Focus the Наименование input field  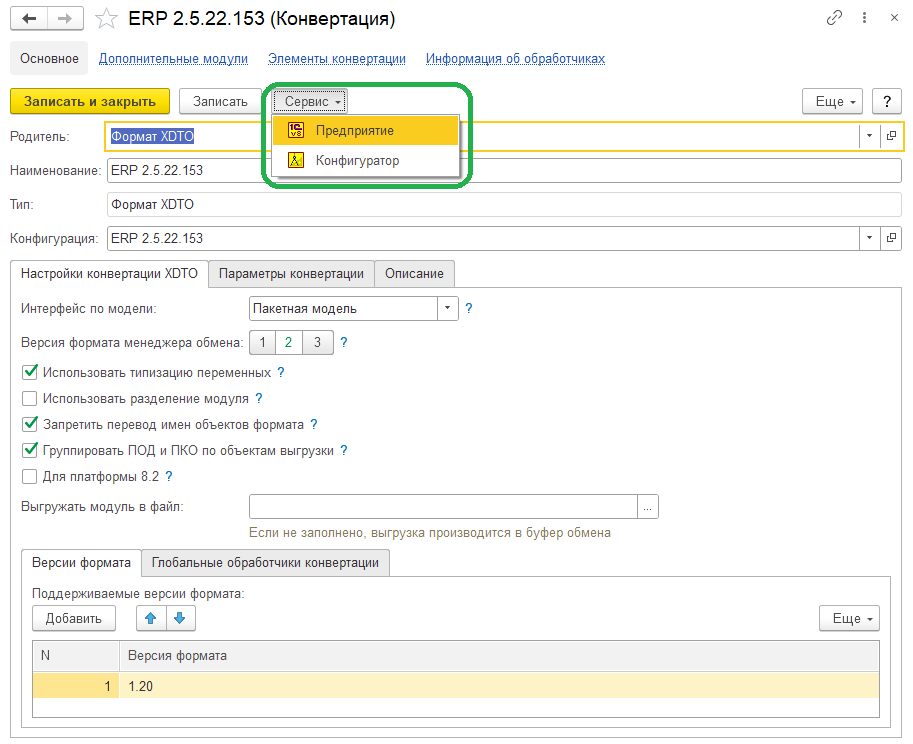[504, 171]
